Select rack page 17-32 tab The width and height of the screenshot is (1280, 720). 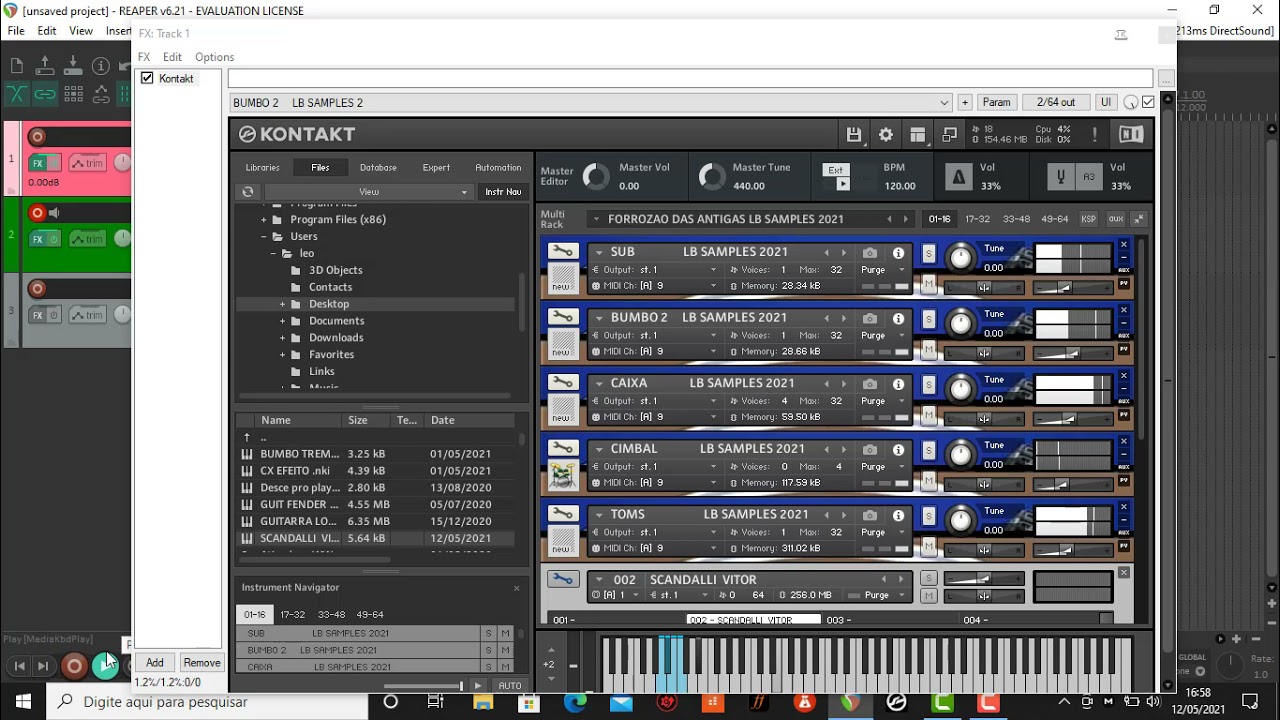(x=977, y=219)
